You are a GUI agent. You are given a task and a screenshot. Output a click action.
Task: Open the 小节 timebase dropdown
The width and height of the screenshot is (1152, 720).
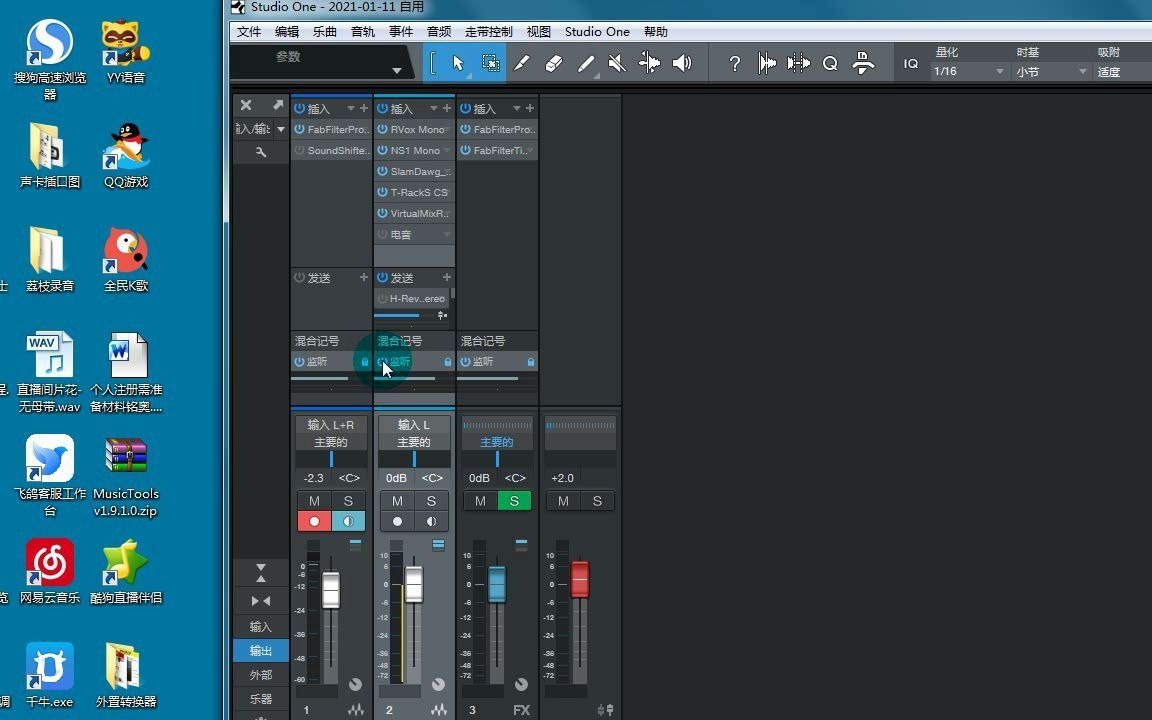[1083, 71]
